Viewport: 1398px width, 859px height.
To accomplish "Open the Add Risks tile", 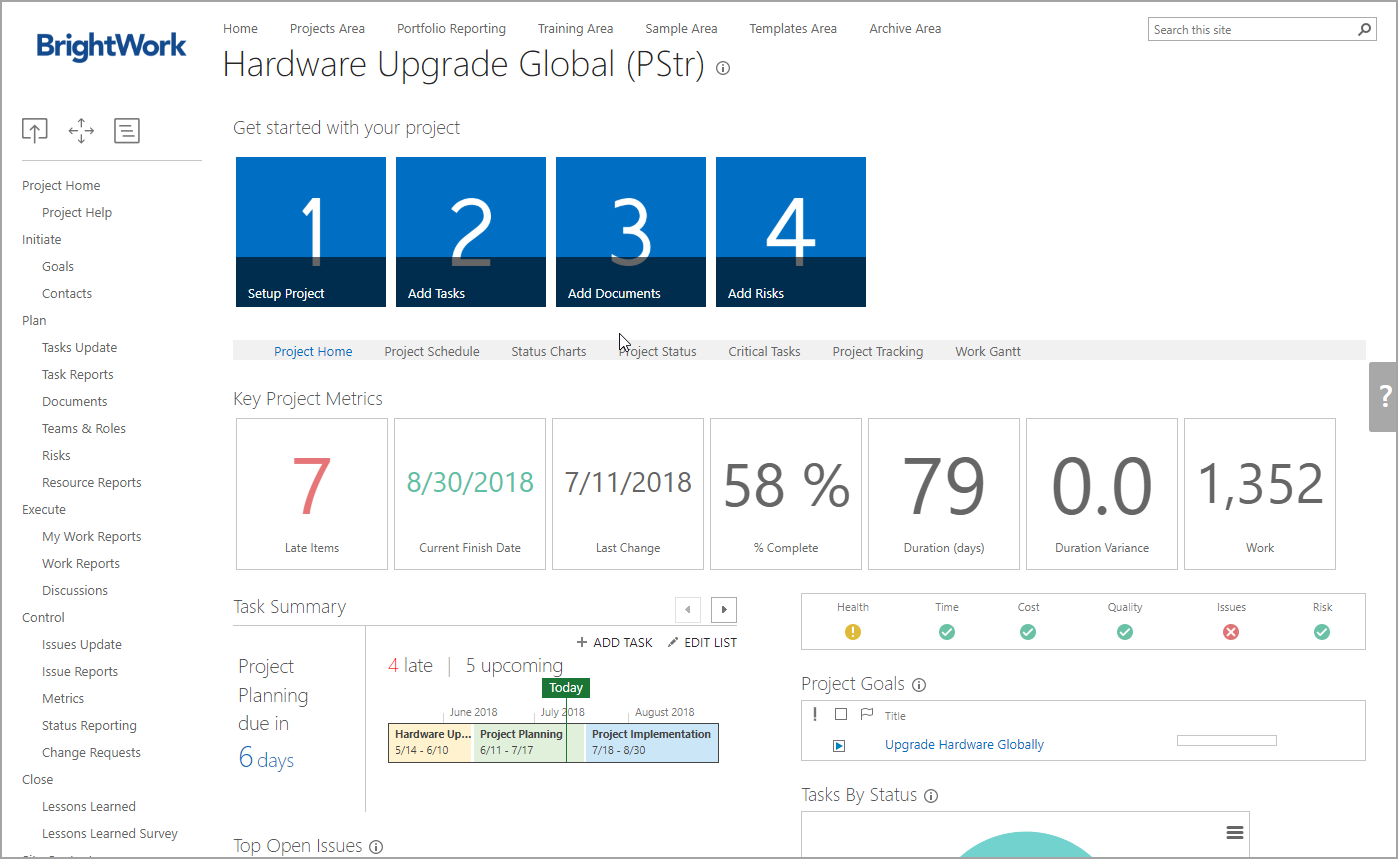I will click(791, 232).
